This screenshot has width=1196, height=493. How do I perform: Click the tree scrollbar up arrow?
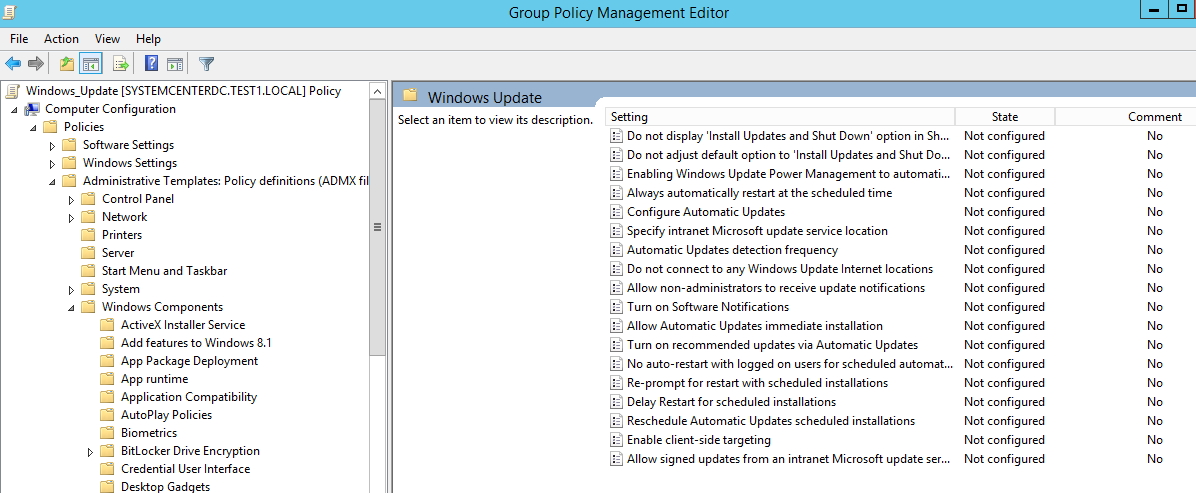[377, 91]
